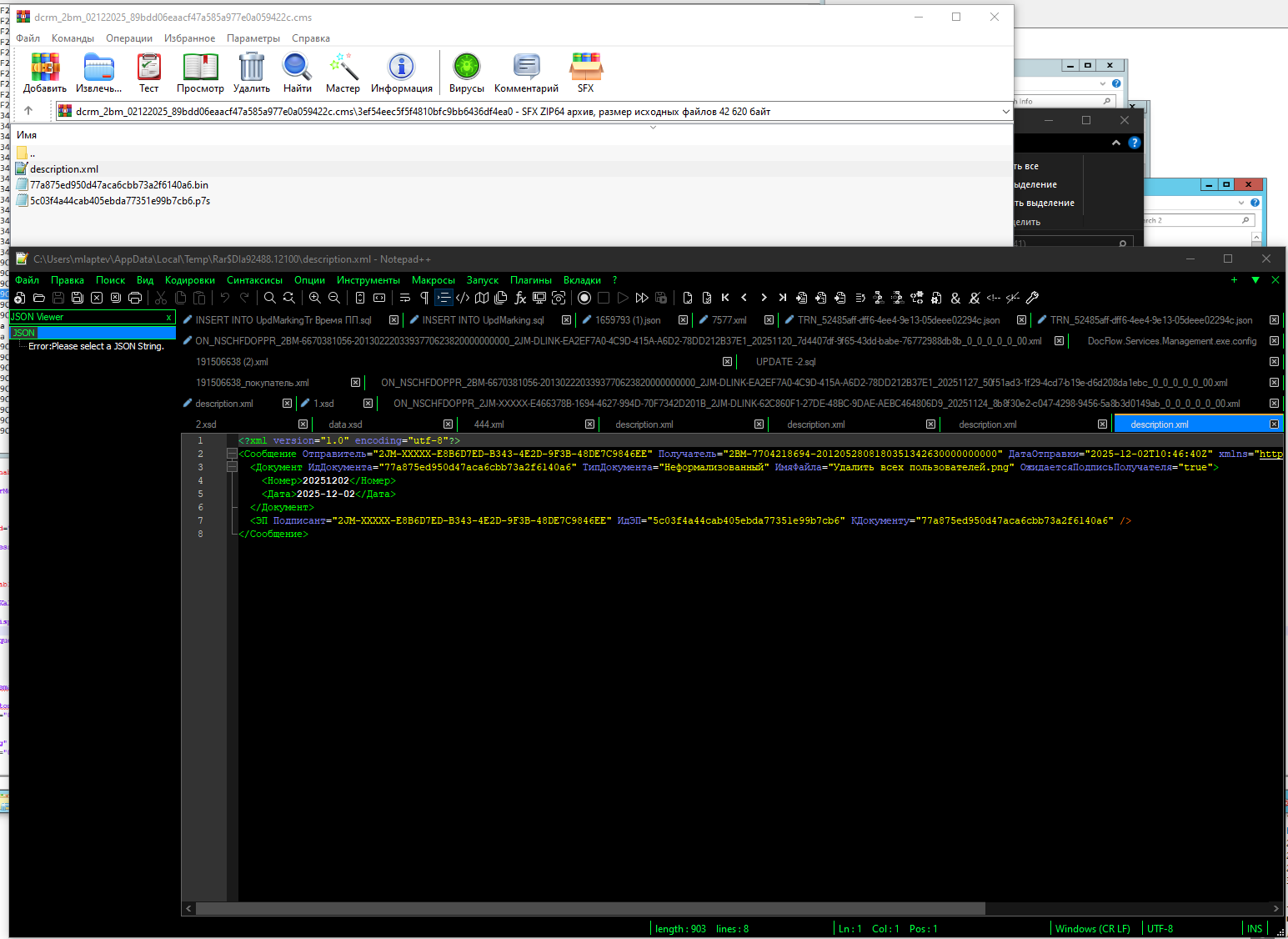Viewport: 1288px width, 939px height.
Task: Click the Print icon in Notepad++ toolbar
Action: pos(135,298)
